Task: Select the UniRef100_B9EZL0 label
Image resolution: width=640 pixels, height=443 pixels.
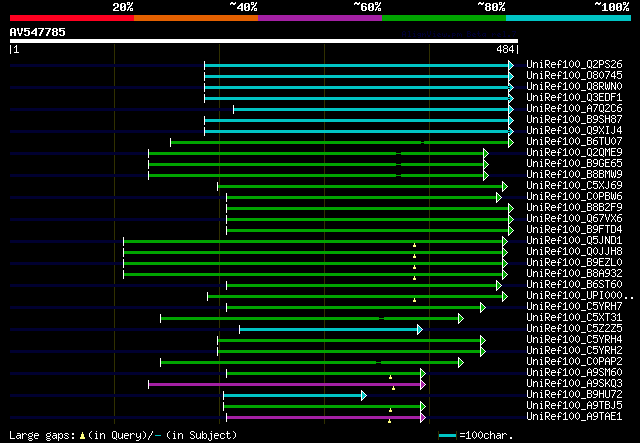Action: point(574,263)
